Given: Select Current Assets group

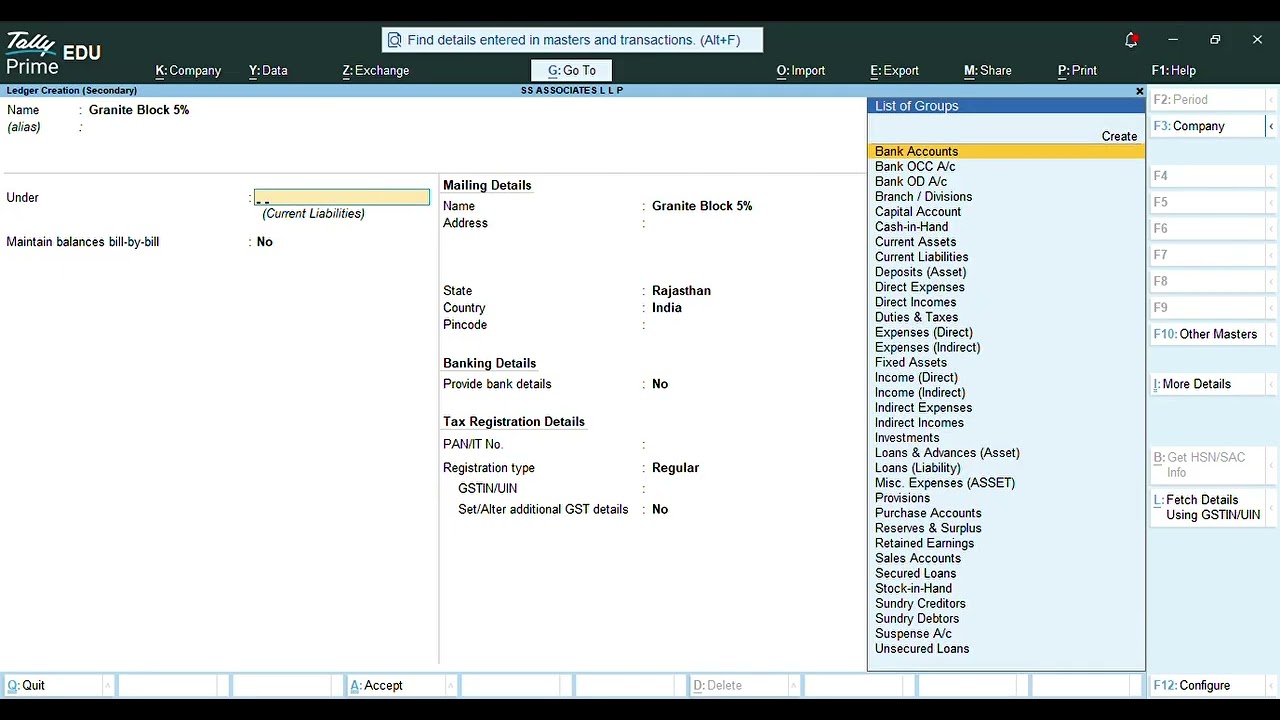Looking at the screenshot, I should pyautogui.click(x=1006, y=242).
